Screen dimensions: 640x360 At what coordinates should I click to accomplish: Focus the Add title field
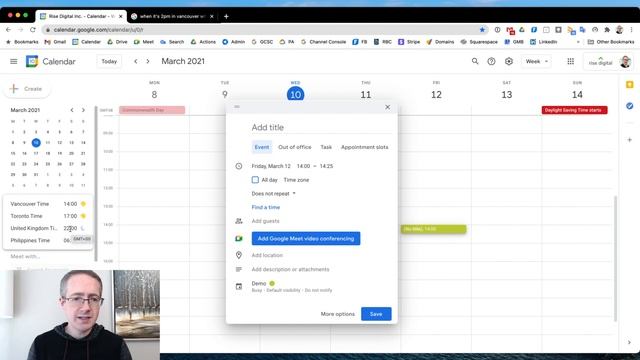[x=322, y=127]
